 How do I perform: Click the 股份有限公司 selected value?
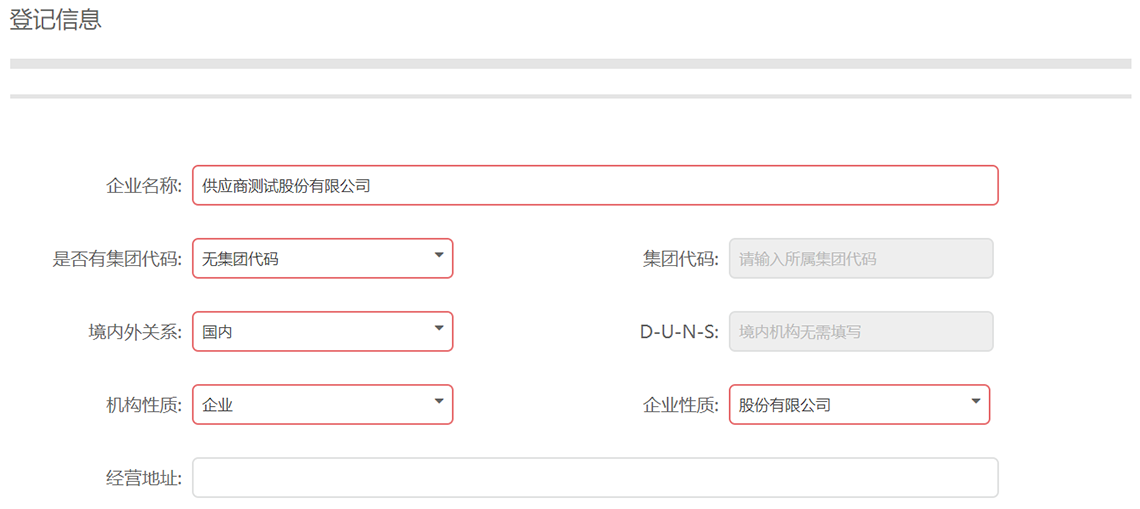coord(784,405)
